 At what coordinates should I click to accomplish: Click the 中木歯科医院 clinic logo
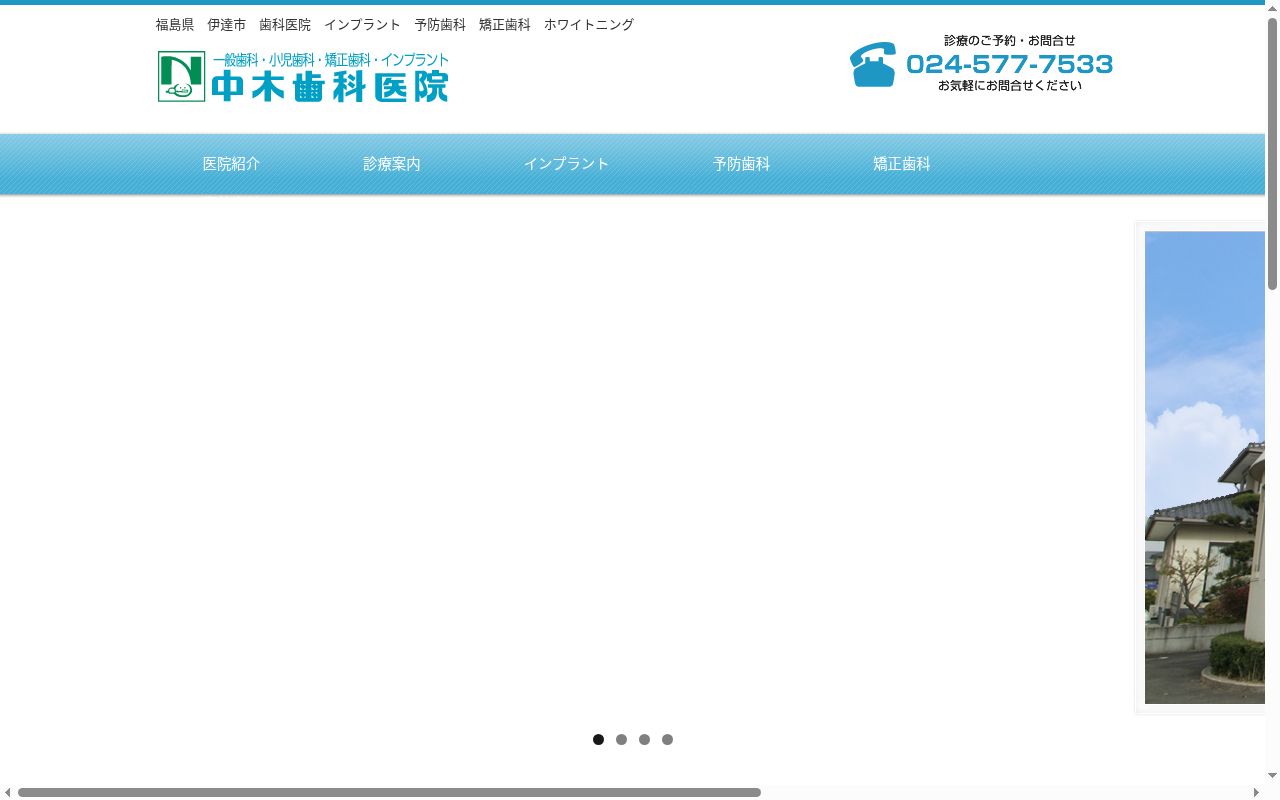click(x=303, y=77)
